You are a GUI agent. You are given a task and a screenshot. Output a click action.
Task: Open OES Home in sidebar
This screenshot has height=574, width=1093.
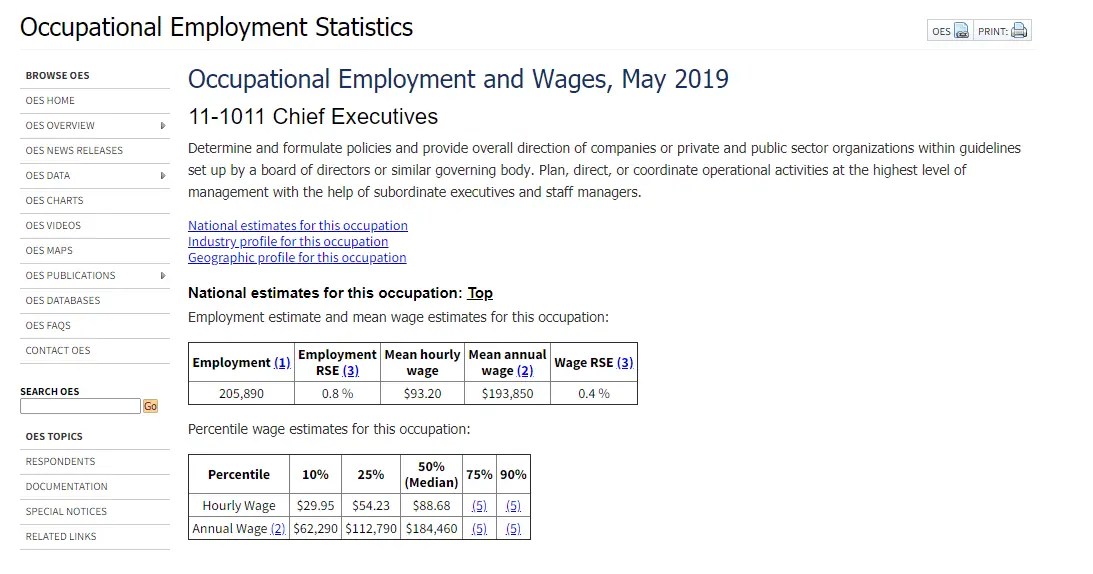50,101
